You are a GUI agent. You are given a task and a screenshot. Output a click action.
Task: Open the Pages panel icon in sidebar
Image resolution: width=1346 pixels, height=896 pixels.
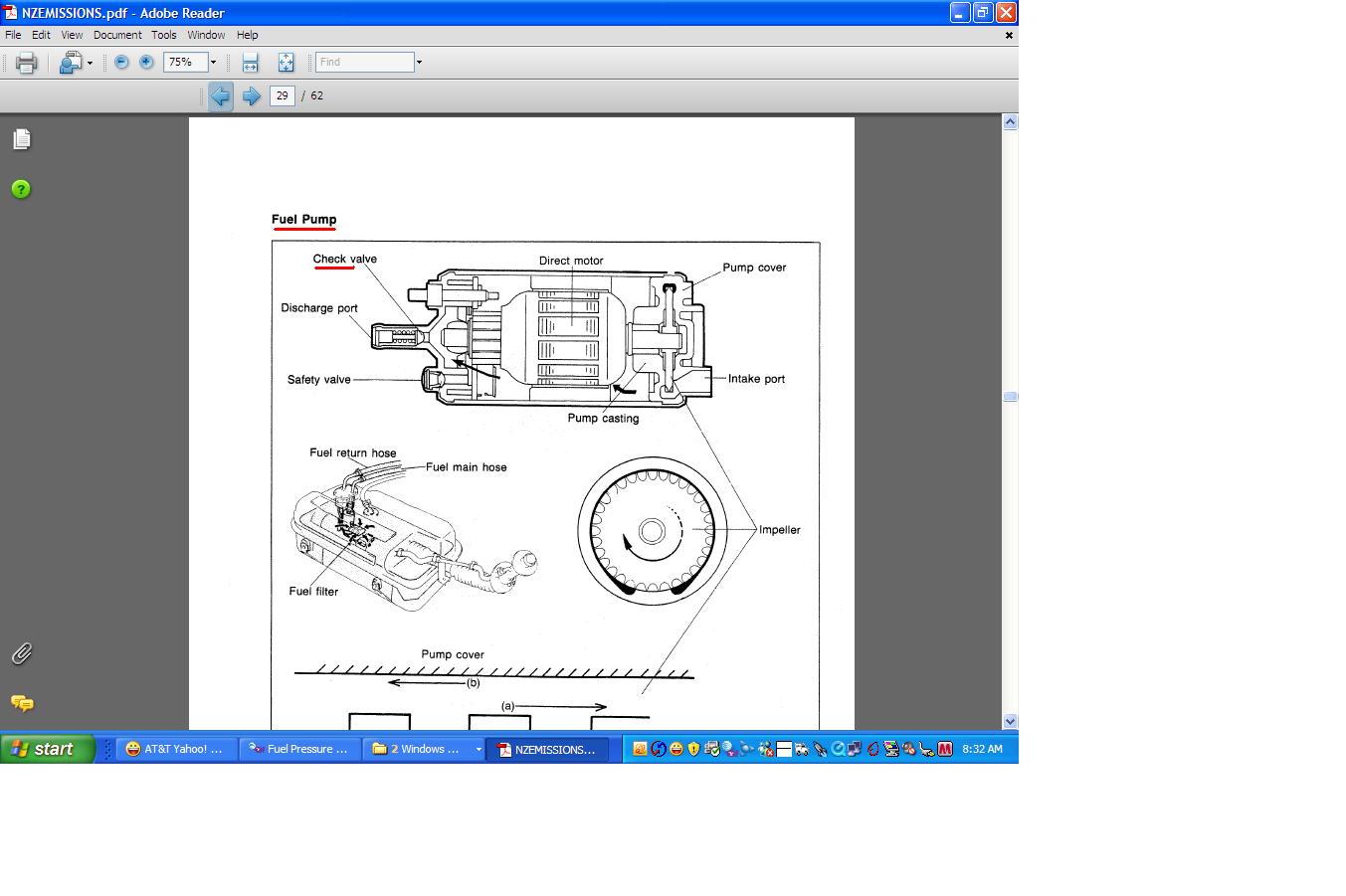22,139
